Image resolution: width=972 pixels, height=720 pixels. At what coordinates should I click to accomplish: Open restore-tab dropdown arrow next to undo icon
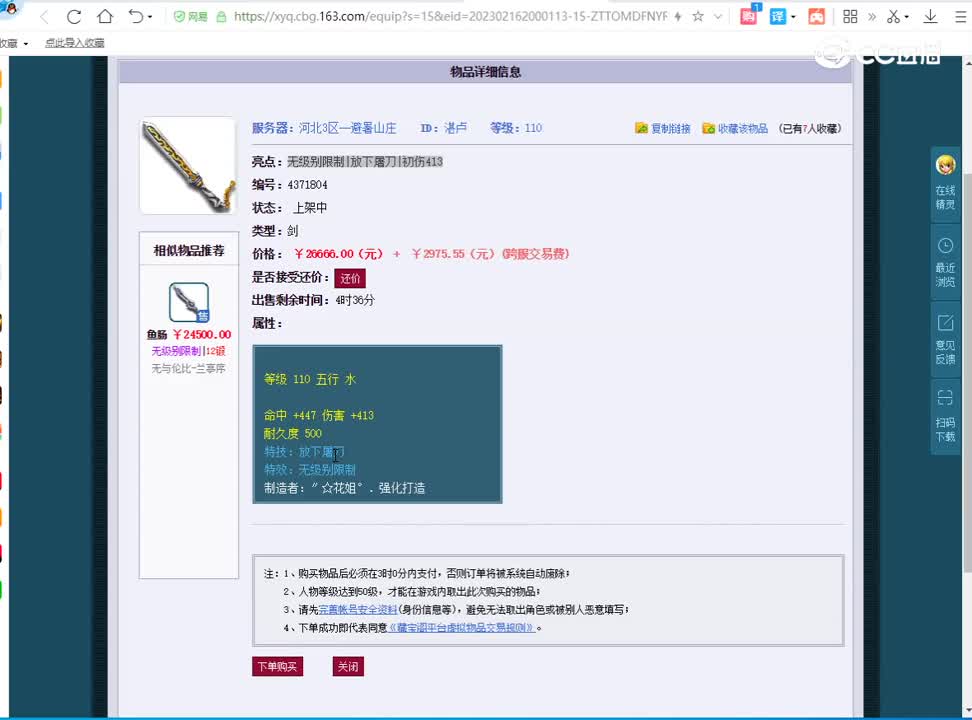(x=150, y=17)
